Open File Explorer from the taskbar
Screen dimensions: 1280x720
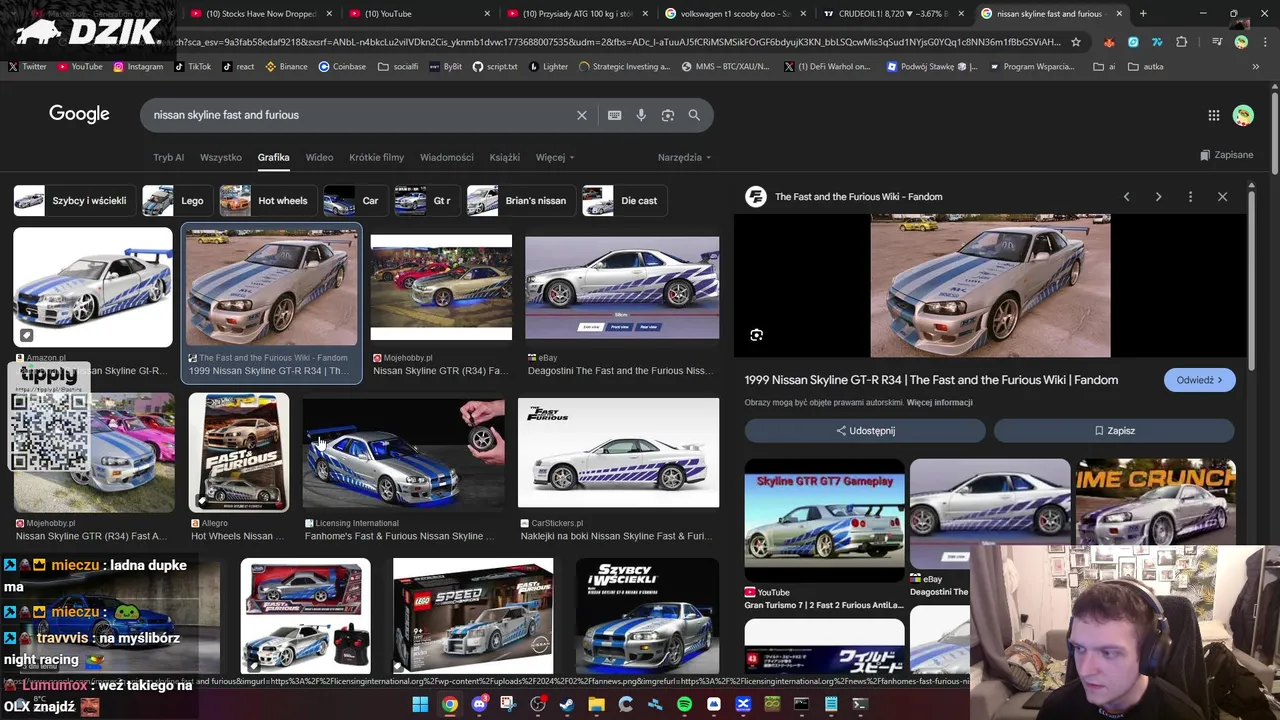click(x=596, y=704)
